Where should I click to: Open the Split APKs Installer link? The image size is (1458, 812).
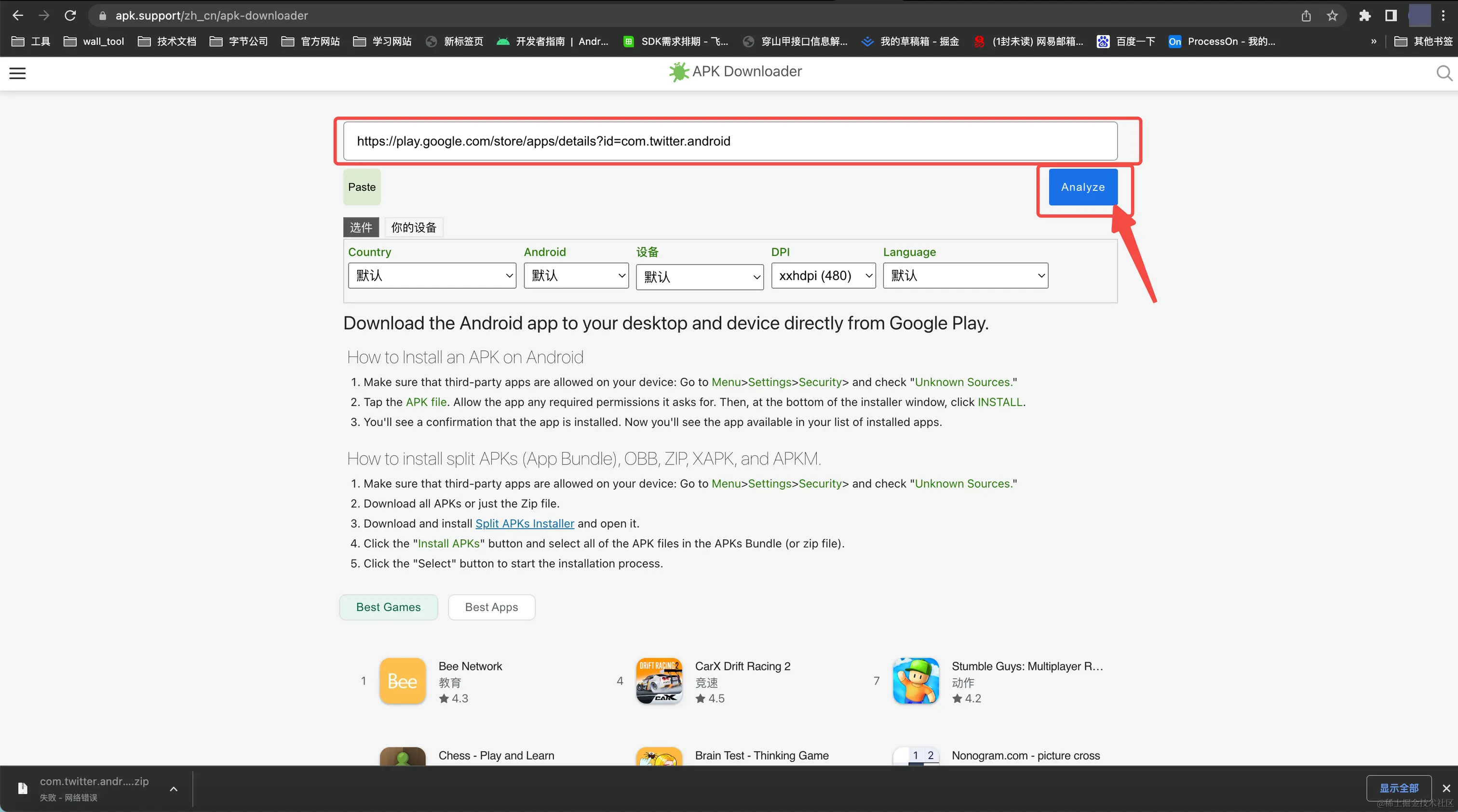525,523
